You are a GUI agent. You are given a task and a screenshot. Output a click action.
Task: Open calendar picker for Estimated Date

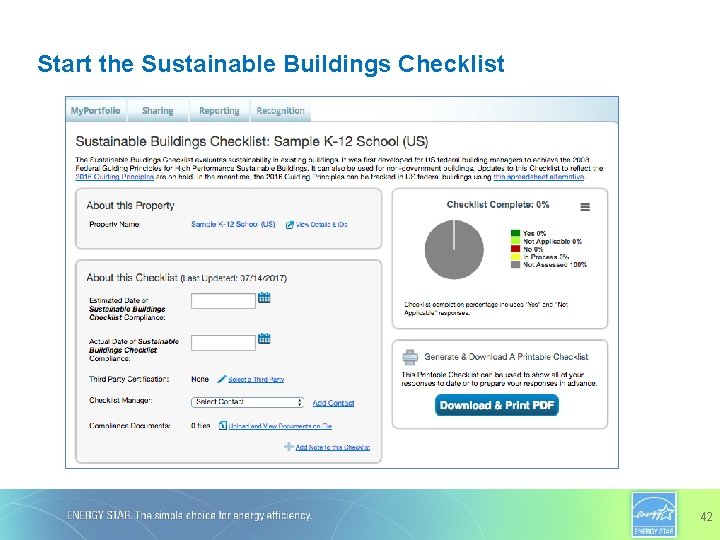(x=264, y=298)
